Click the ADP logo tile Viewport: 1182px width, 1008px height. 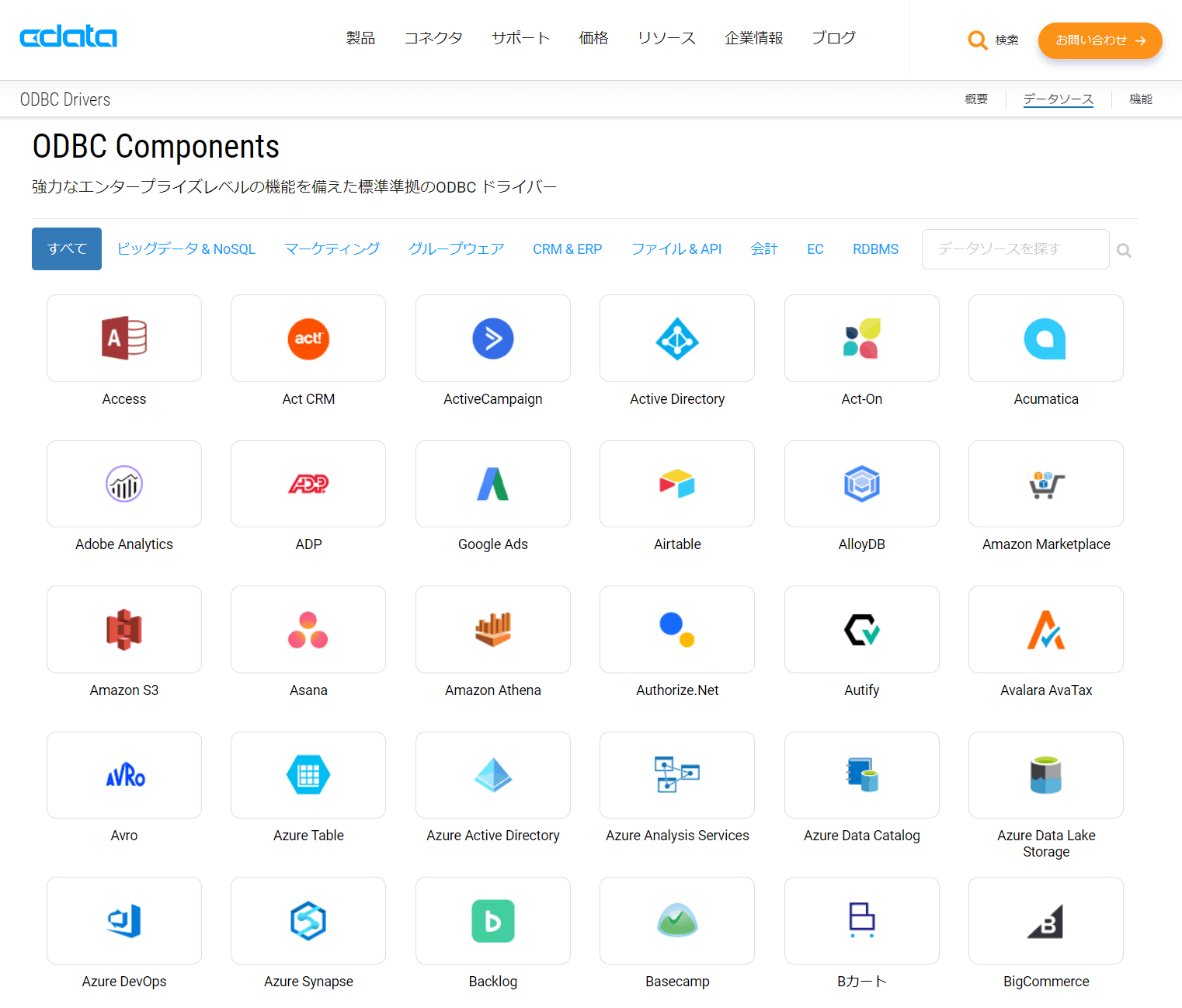coord(308,484)
